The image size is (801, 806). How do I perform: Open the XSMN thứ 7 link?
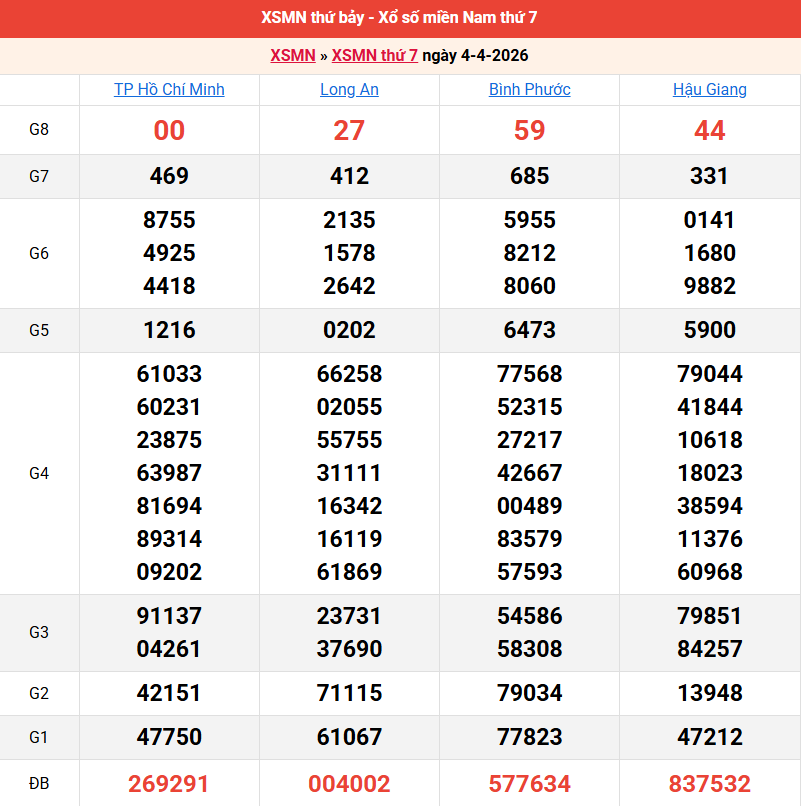tap(374, 55)
